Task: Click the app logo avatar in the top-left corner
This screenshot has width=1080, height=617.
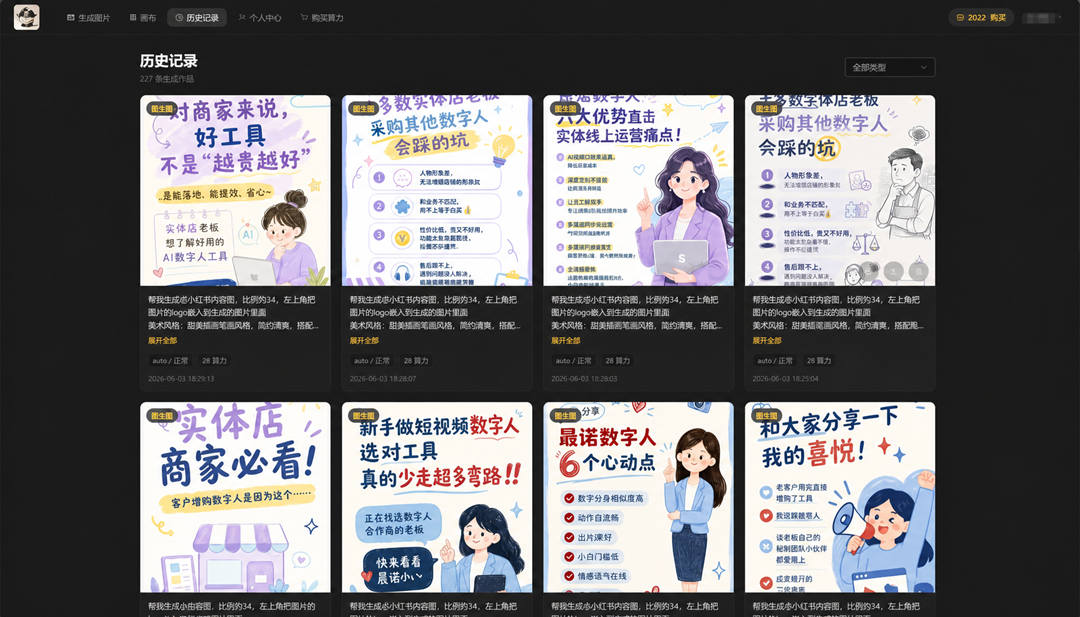Action: pyautogui.click(x=27, y=17)
